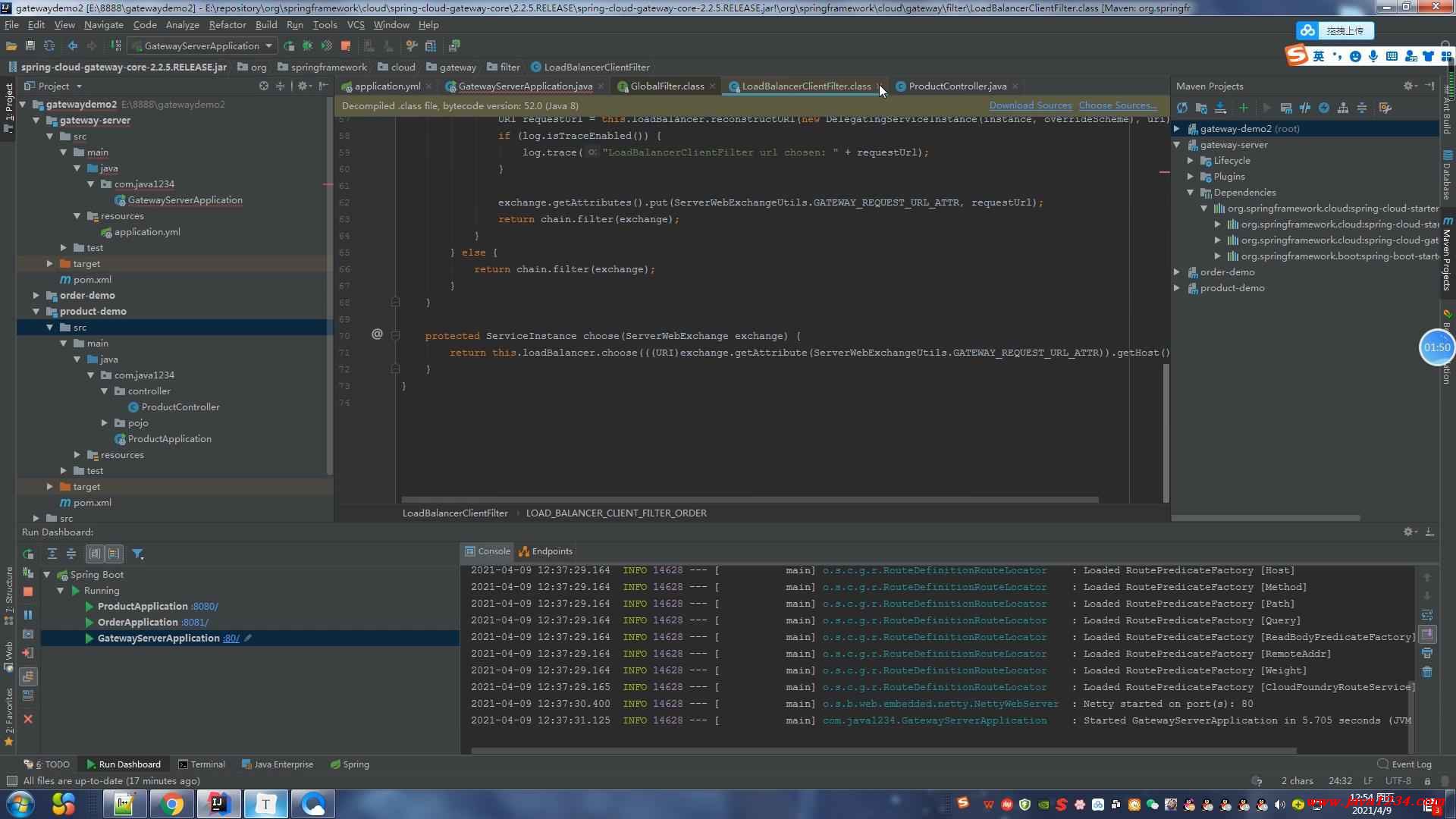The height and width of the screenshot is (819, 1456).
Task: Click Run with Coverage icon
Action: click(x=327, y=46)
